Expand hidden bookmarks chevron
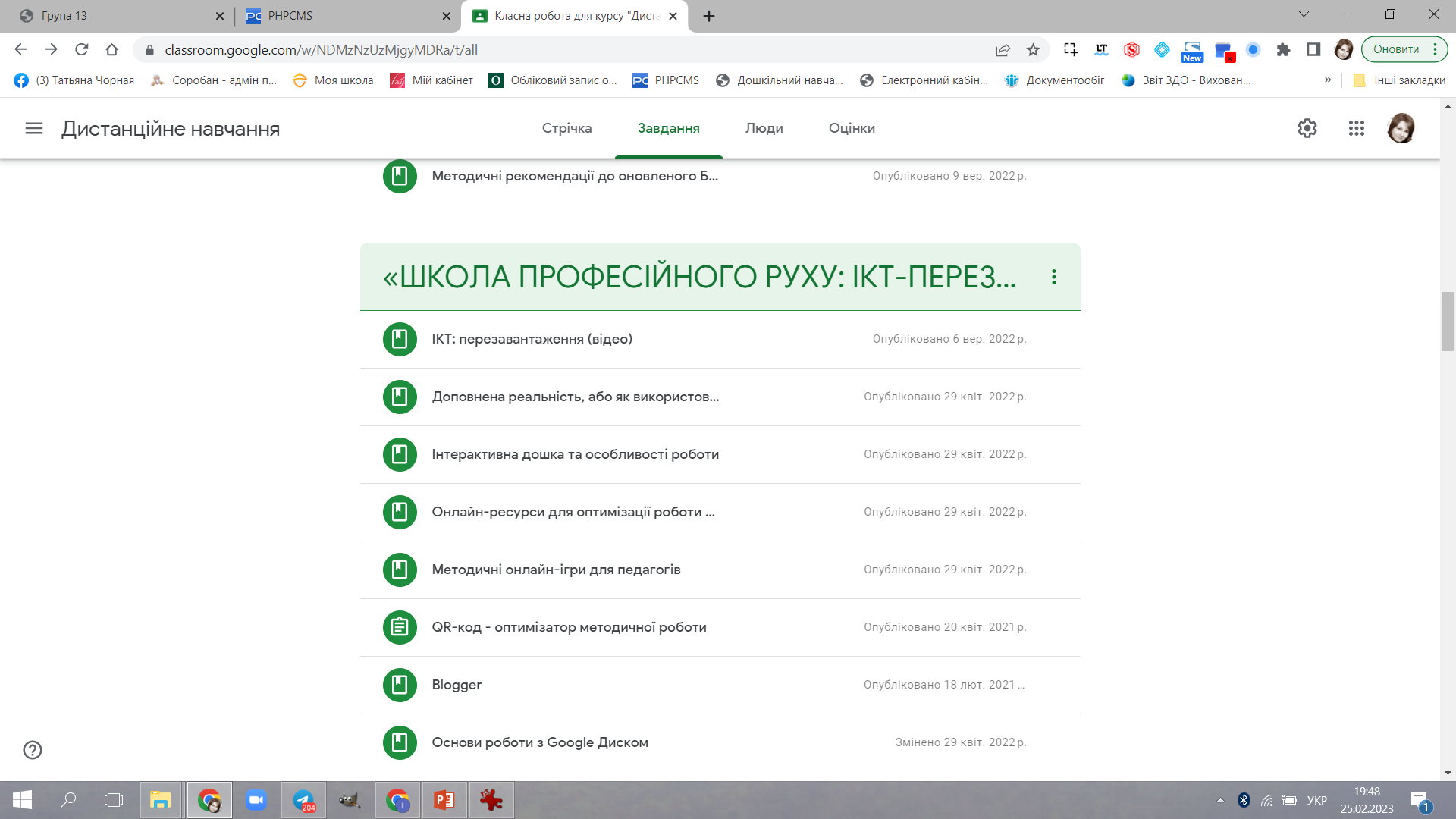The width and height of the screenshot is (1456, 819). click(x=1328, y=80)
